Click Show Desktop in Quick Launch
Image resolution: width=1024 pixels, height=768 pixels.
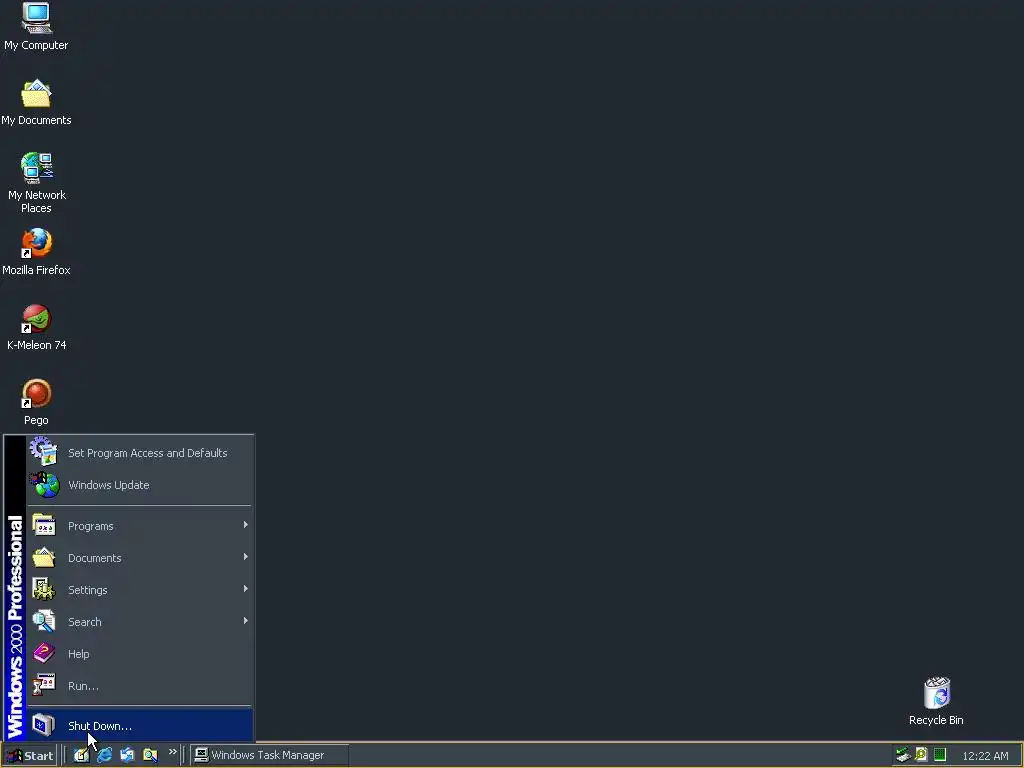click(x=81, y=755)
